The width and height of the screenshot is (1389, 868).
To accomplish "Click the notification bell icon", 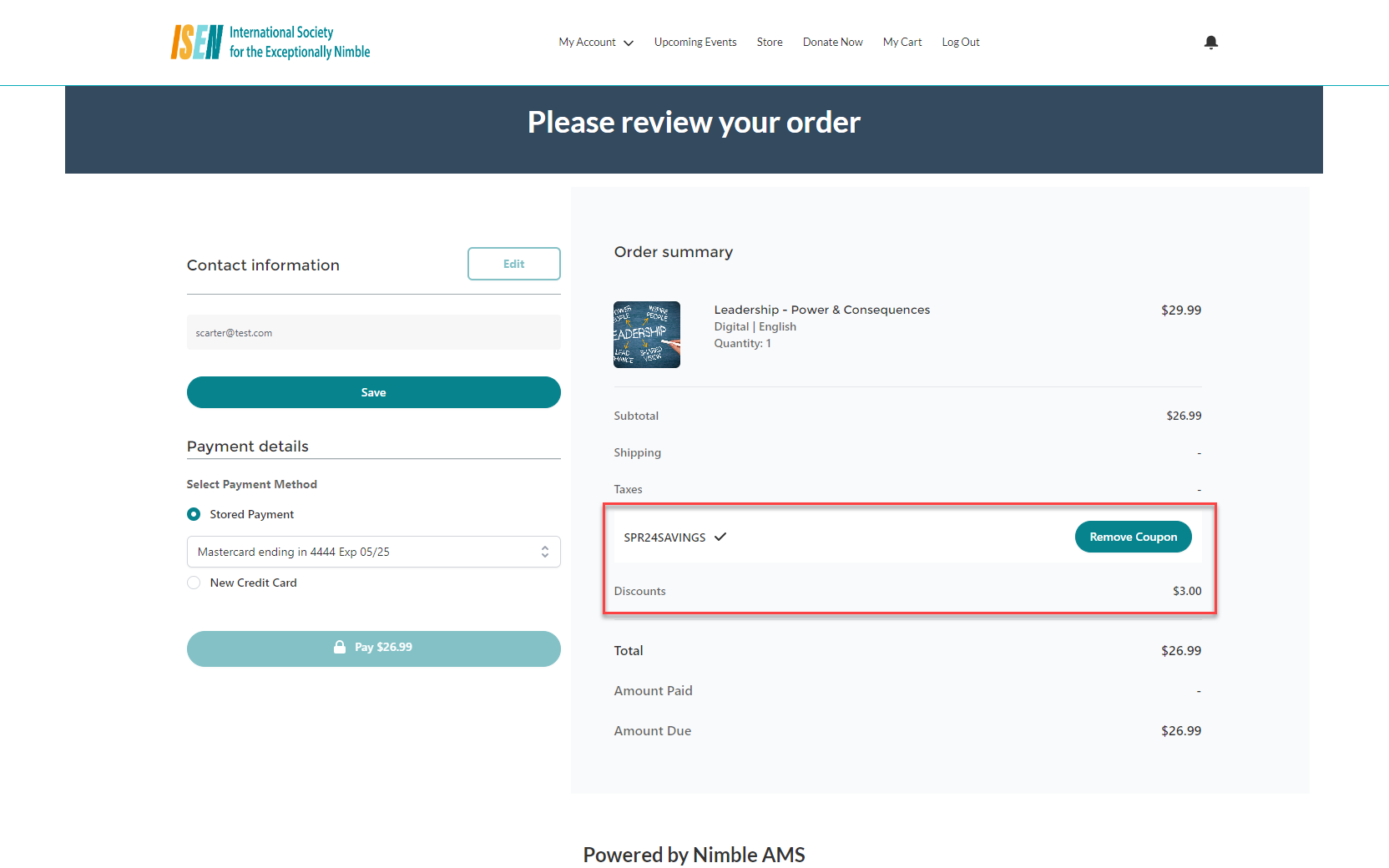I will point(1211,43).
